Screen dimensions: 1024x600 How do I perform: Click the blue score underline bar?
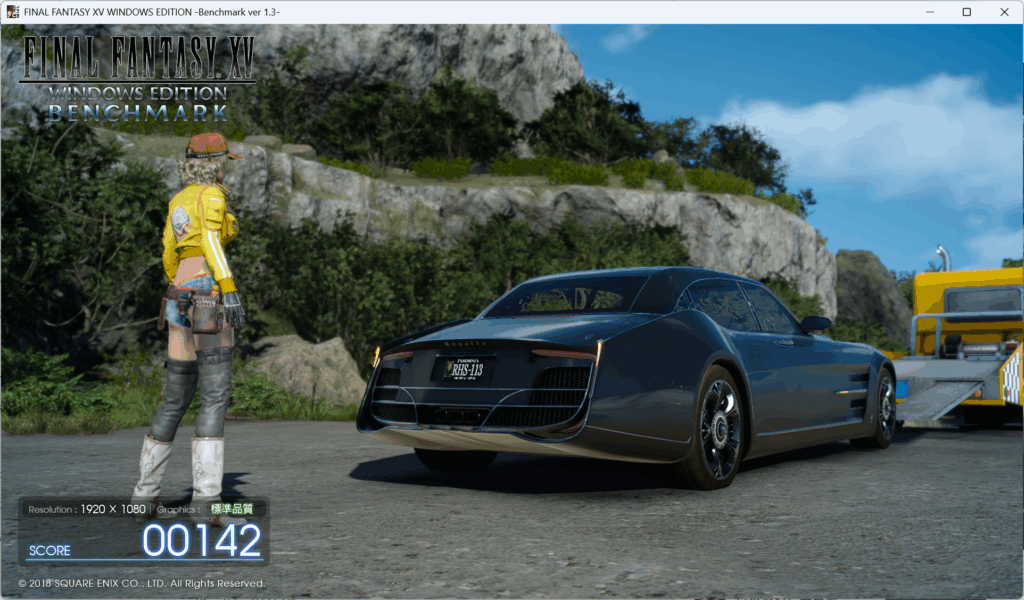pos(140,560)
